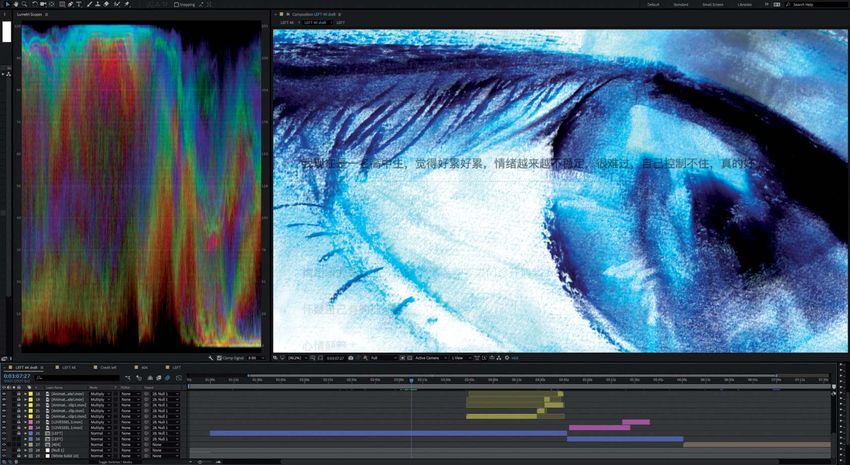This screenshot has height=465, width=850.
Task: Expand layer 24 properties triangle
Action: (x=25, y=428)
